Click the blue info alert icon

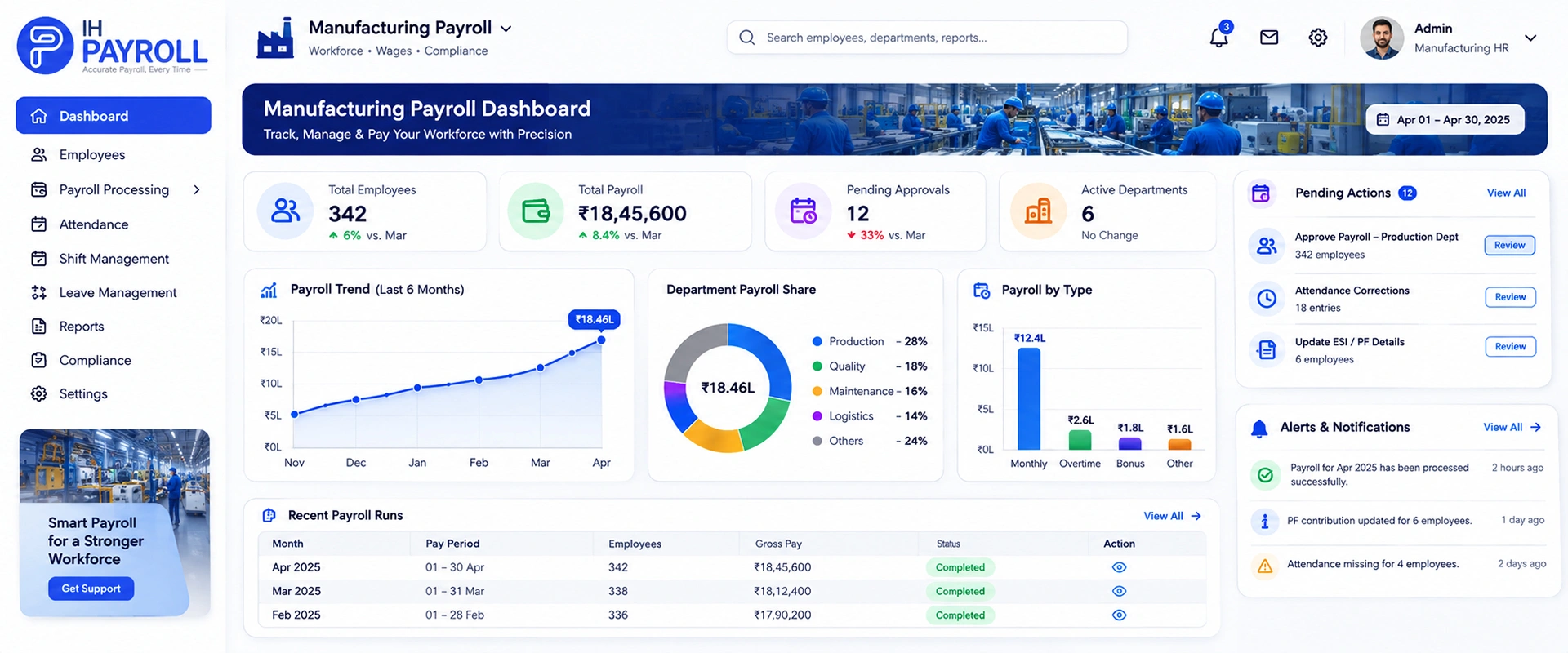pos(1265,521)
